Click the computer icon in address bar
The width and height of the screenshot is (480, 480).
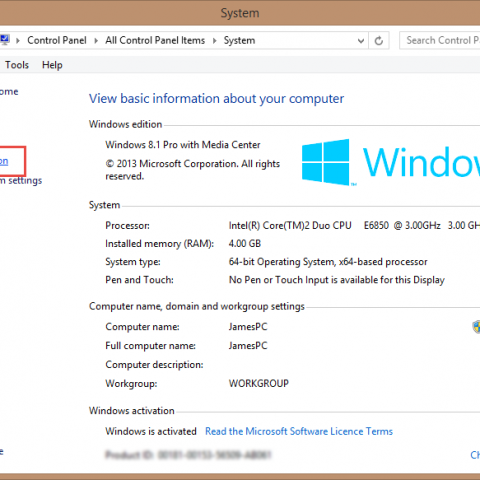(5, 40)
